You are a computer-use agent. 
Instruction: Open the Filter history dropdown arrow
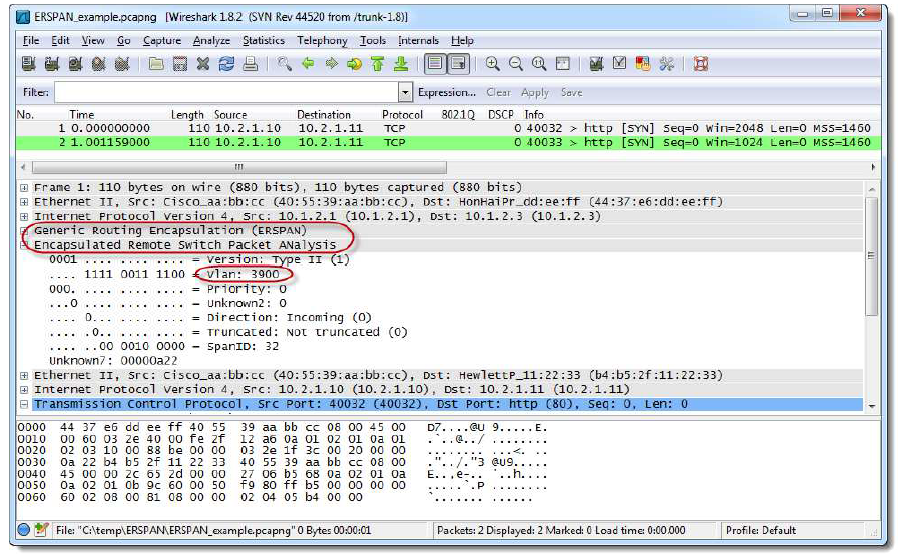coord(405,92)
